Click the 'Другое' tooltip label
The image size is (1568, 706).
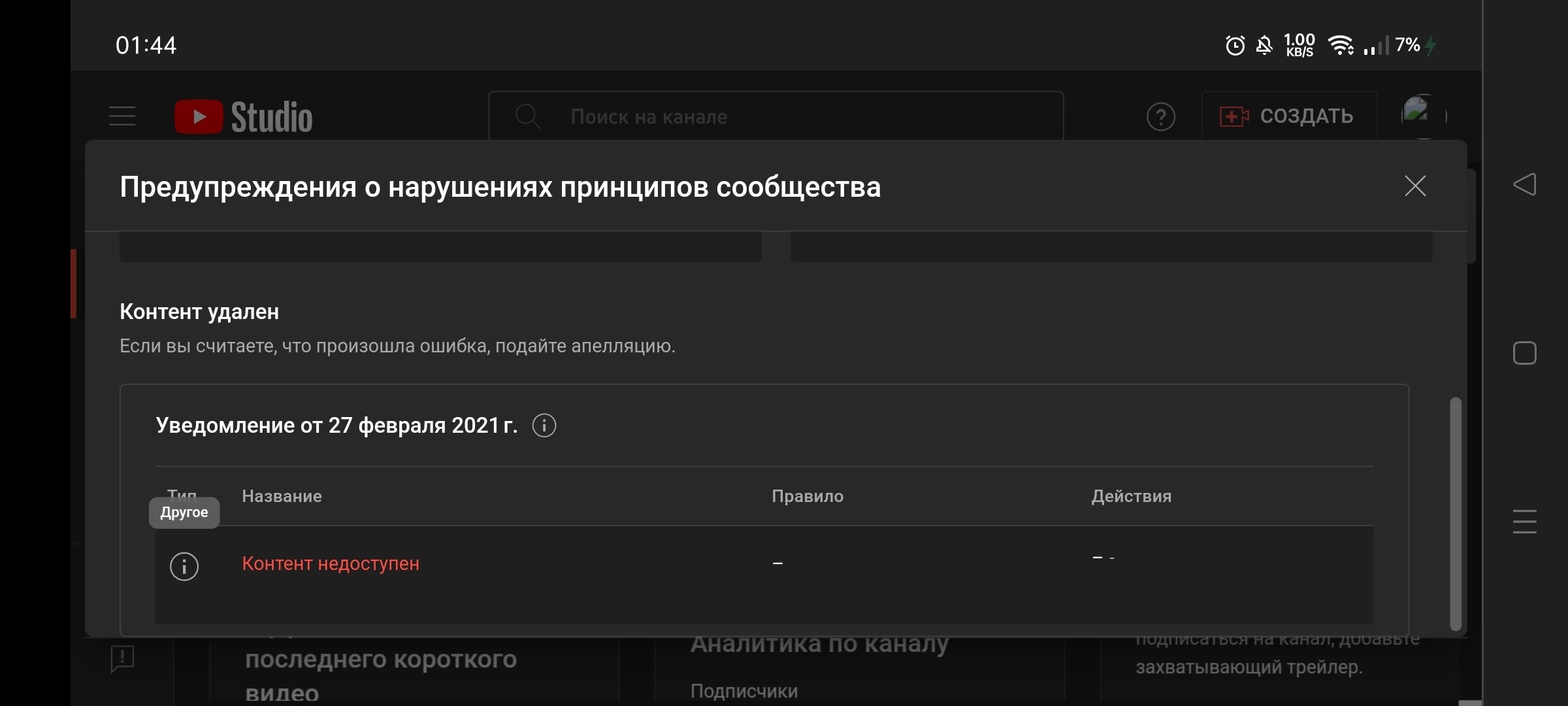coord(184,513)
